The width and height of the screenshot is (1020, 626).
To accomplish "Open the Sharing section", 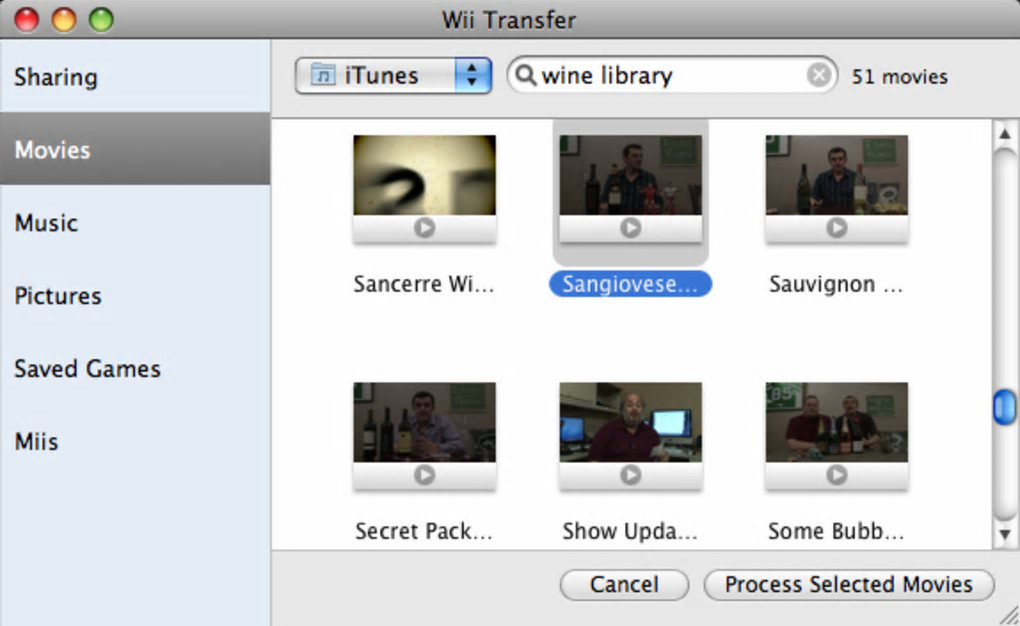I will [x=135, y=76].
